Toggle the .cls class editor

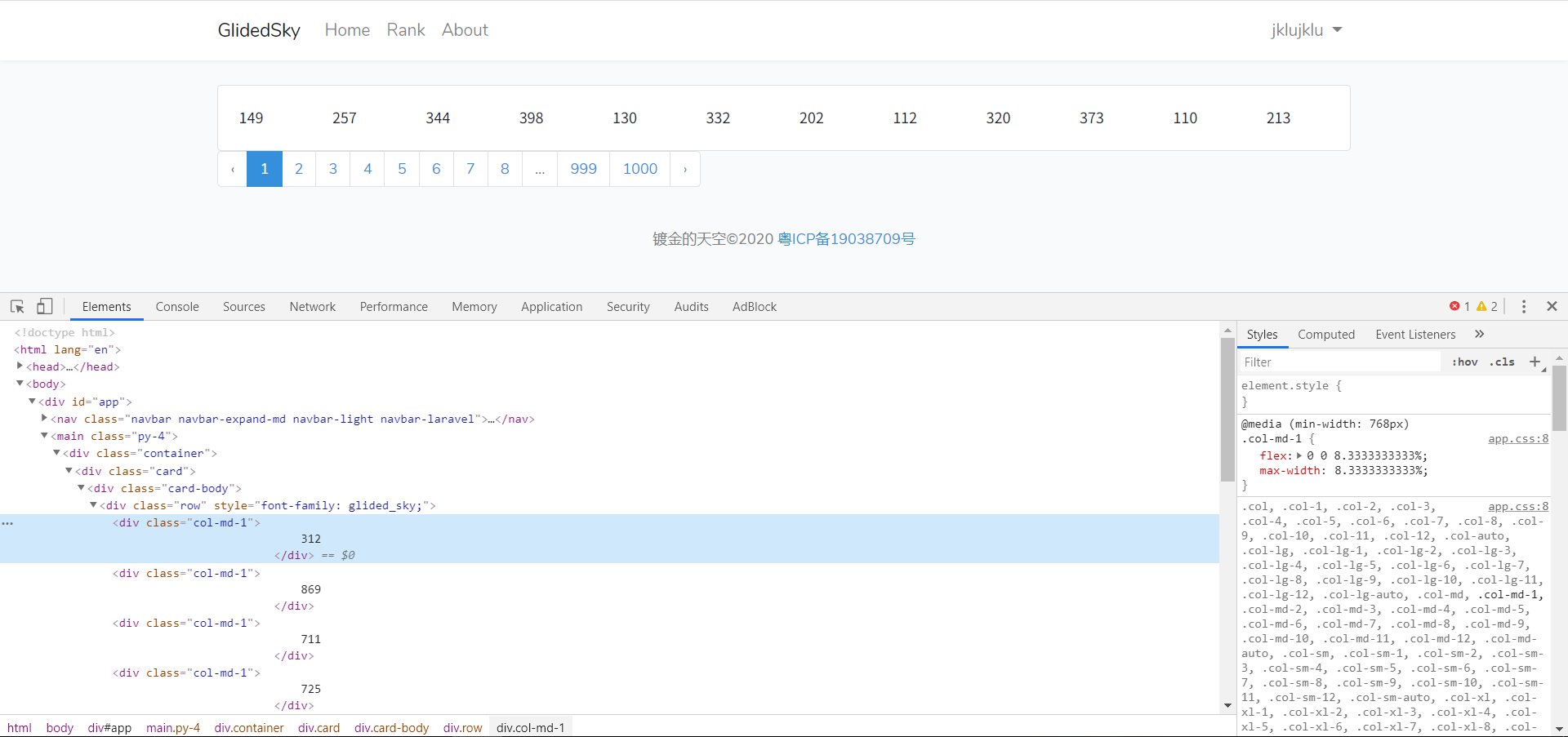click(x=1502, y=362)
